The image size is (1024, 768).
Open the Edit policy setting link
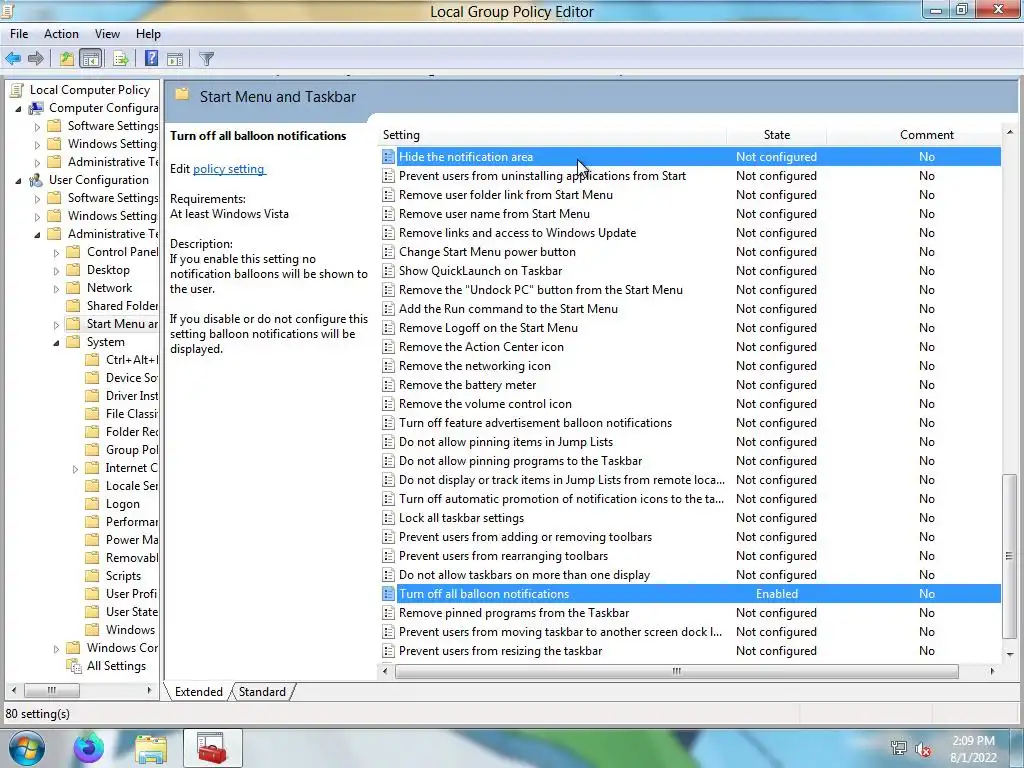point(229,168)
